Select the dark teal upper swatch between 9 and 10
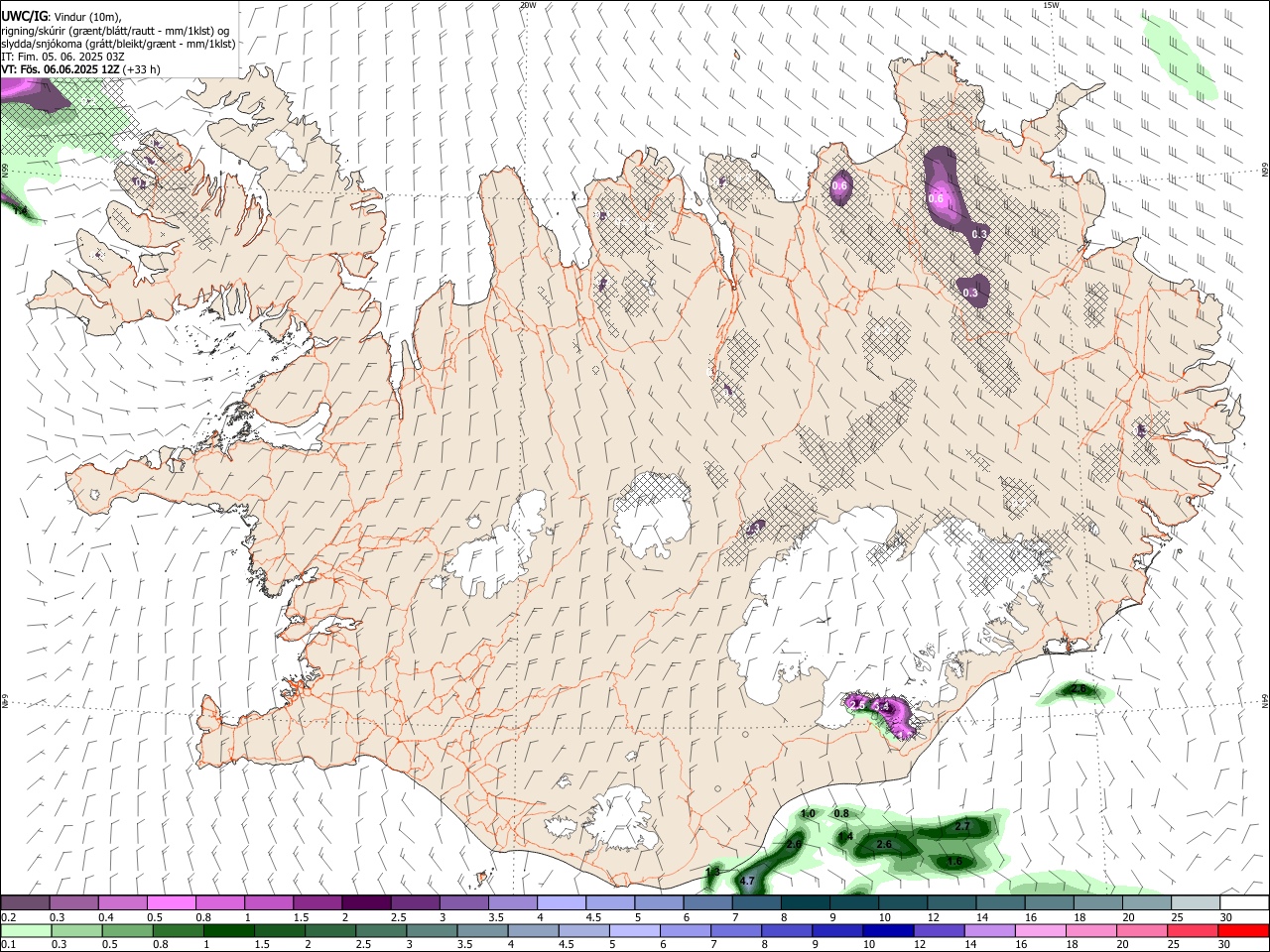Screen dimensions: 1270x952 coord(852,902)
